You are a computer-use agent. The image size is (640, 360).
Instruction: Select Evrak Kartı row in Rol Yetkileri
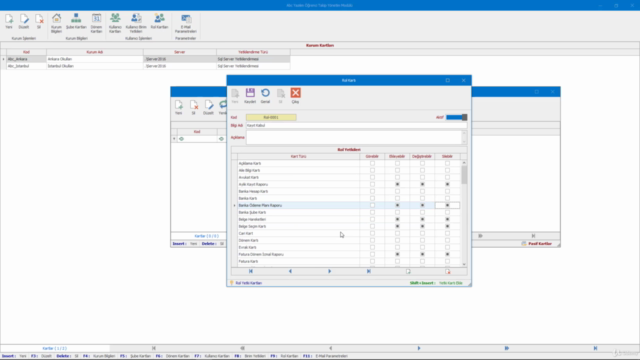tap(349, 247)
